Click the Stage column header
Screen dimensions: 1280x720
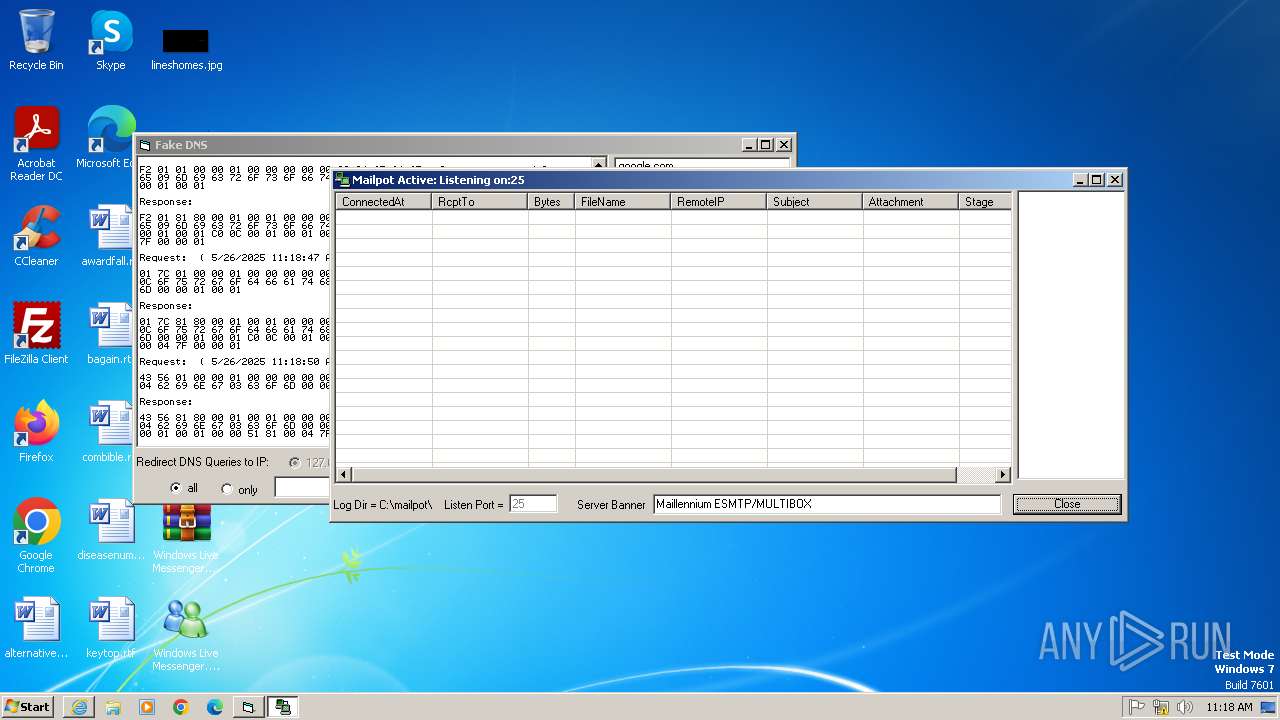click(985, 201)
